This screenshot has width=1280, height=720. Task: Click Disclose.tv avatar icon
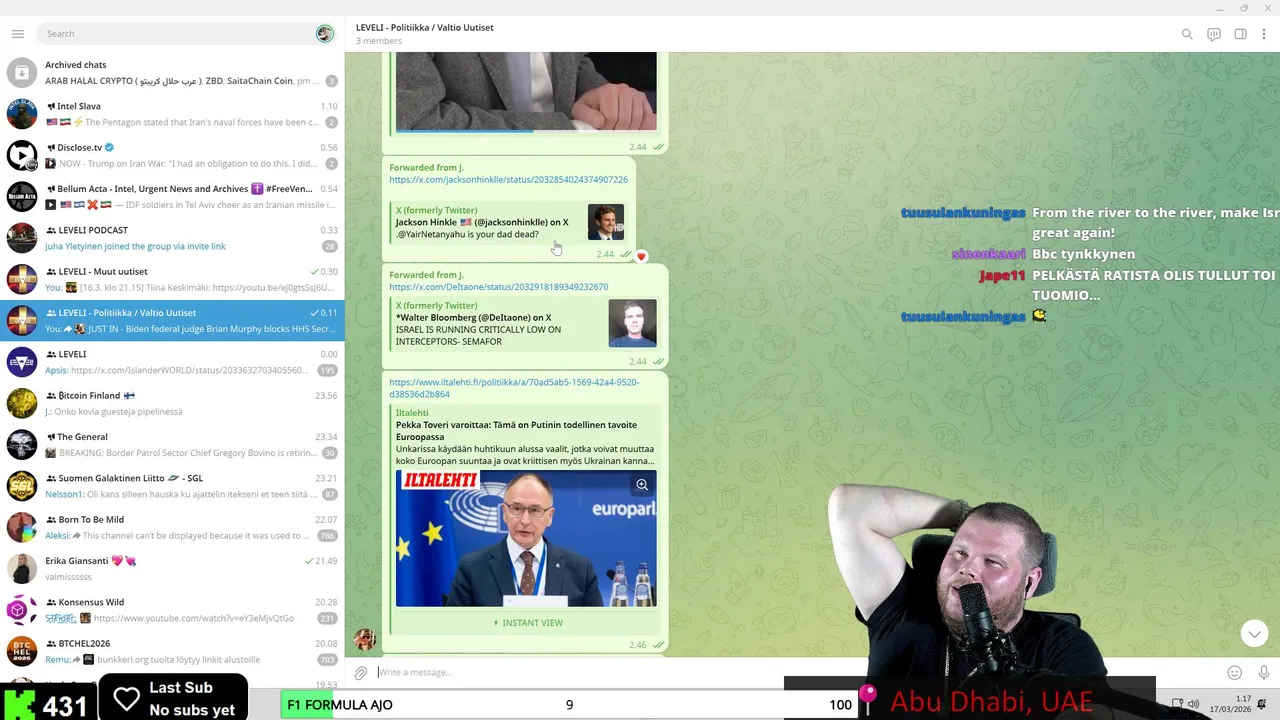tap(22, 155)
